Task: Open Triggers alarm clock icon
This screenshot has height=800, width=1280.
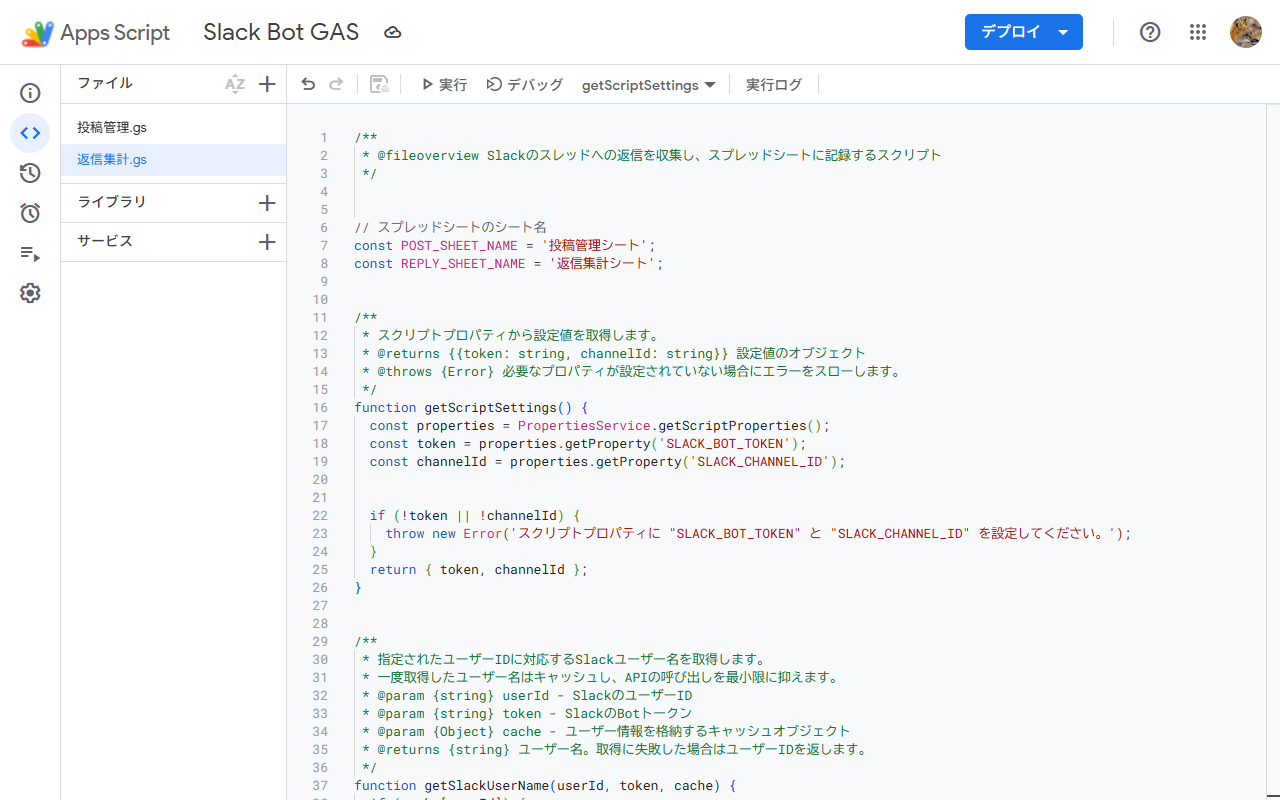Action: (30, 213)
